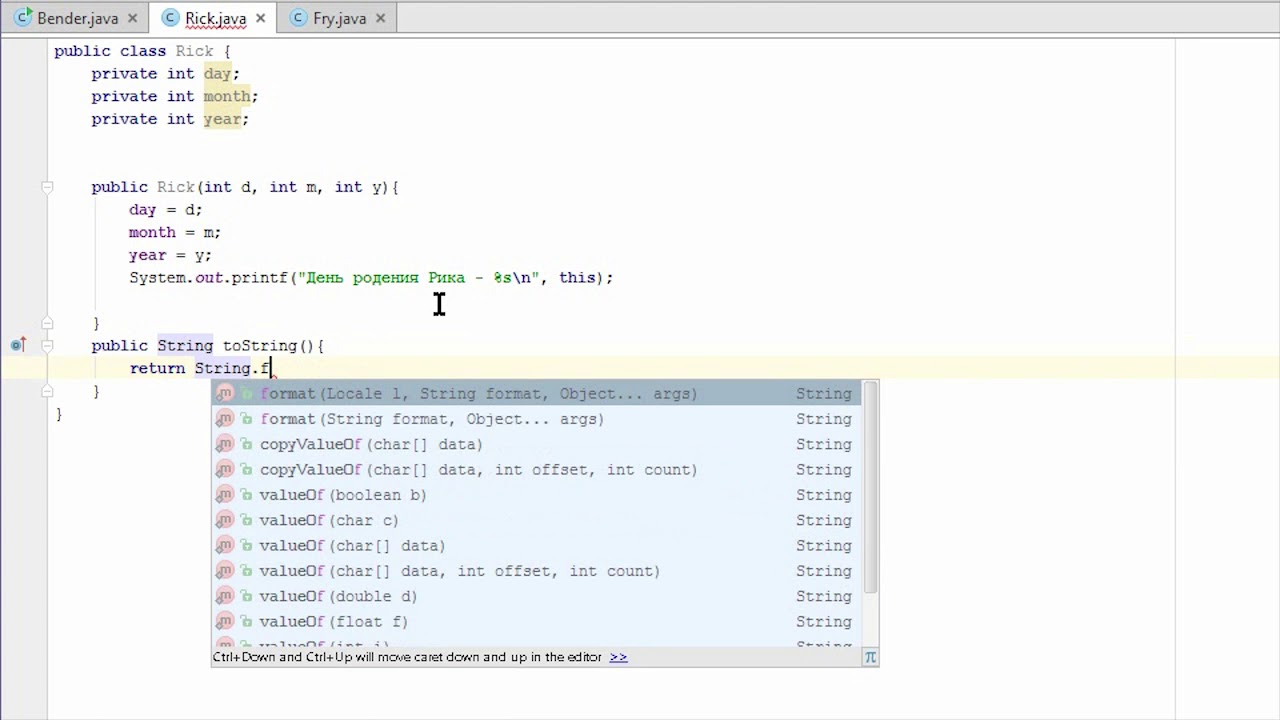Click method icon of copyValueOf(char[] data) row
The width and height of the screenshot is (1280, 720).
[225, 444]
